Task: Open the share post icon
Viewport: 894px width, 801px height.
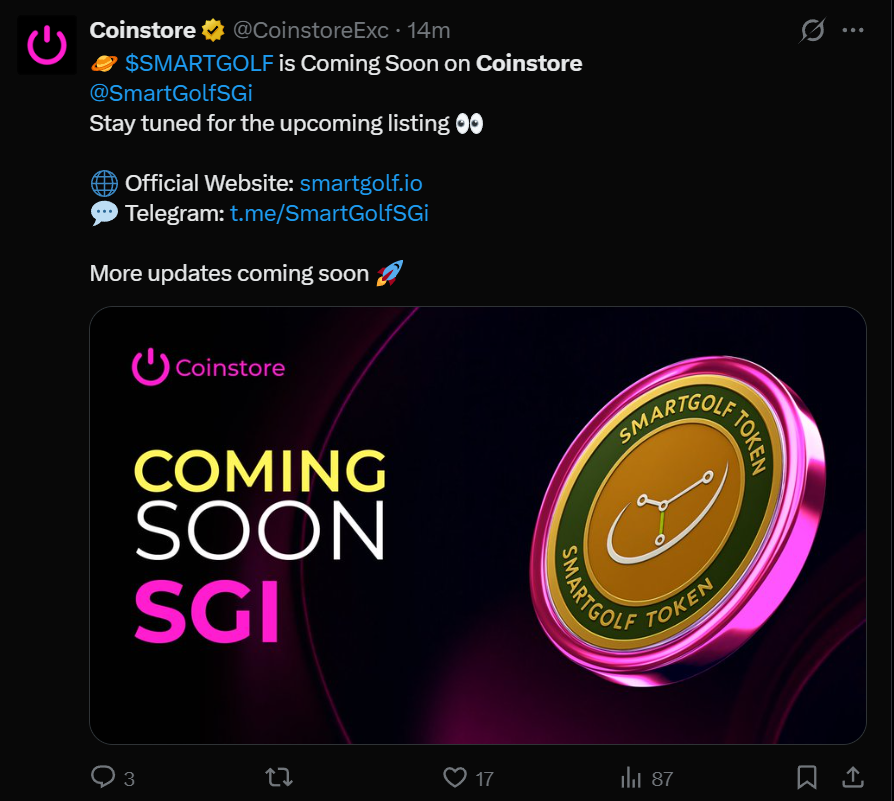Action: (x=853, y=777)
